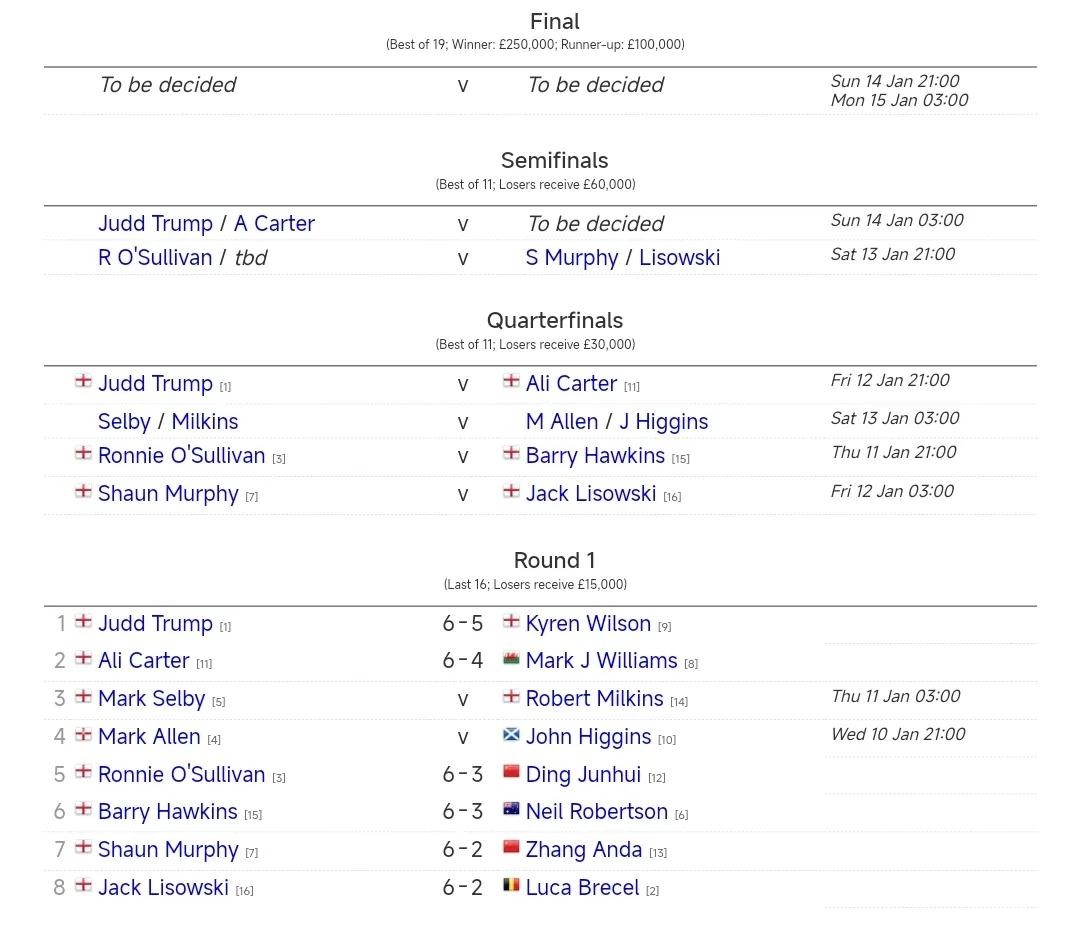The width and height of the screenshot is (1080, 934).
Task: Click China flag next to Zhang Anda
Action: [511, 847]
